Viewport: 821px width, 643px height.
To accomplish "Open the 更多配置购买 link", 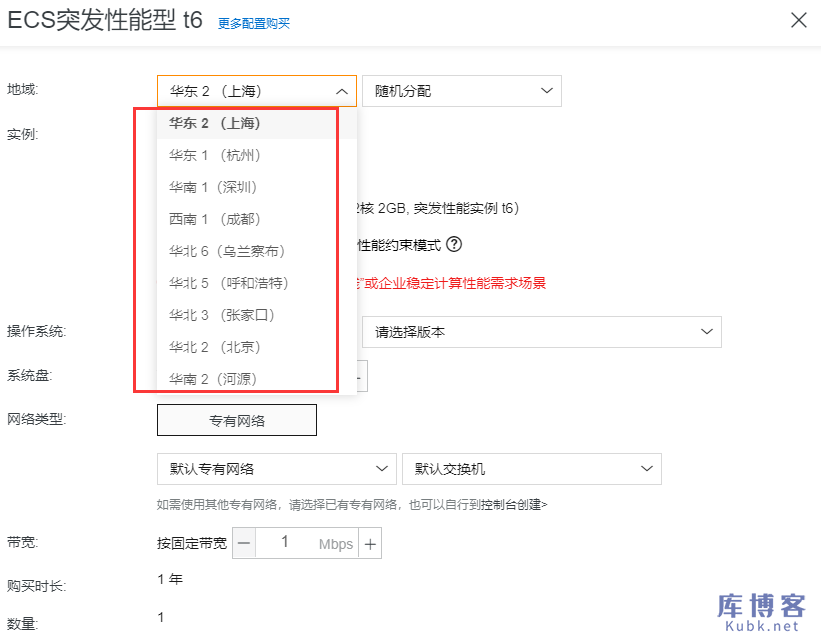I will pyautogui.click(x=254, y=24).
